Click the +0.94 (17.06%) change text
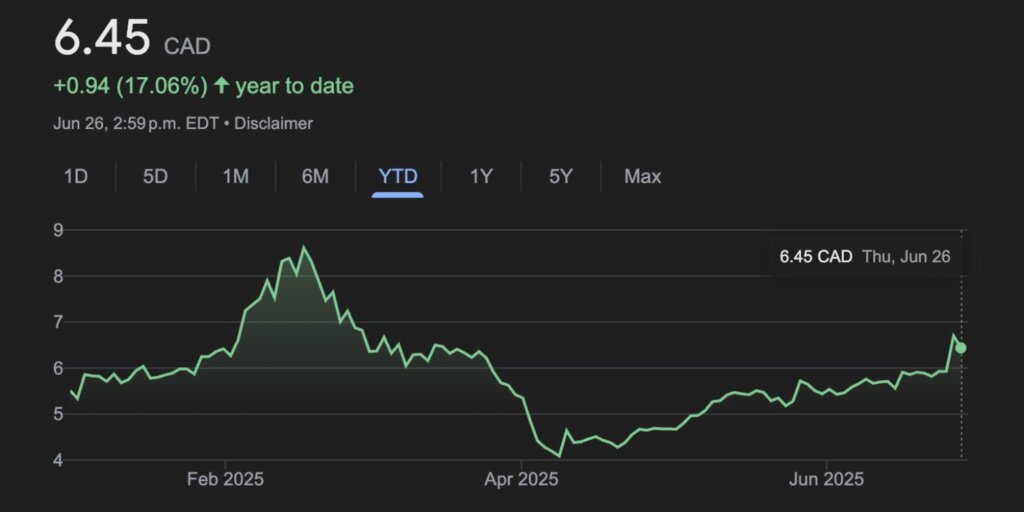This screenshot has height=512, width=1024. [x=130, y=87]
